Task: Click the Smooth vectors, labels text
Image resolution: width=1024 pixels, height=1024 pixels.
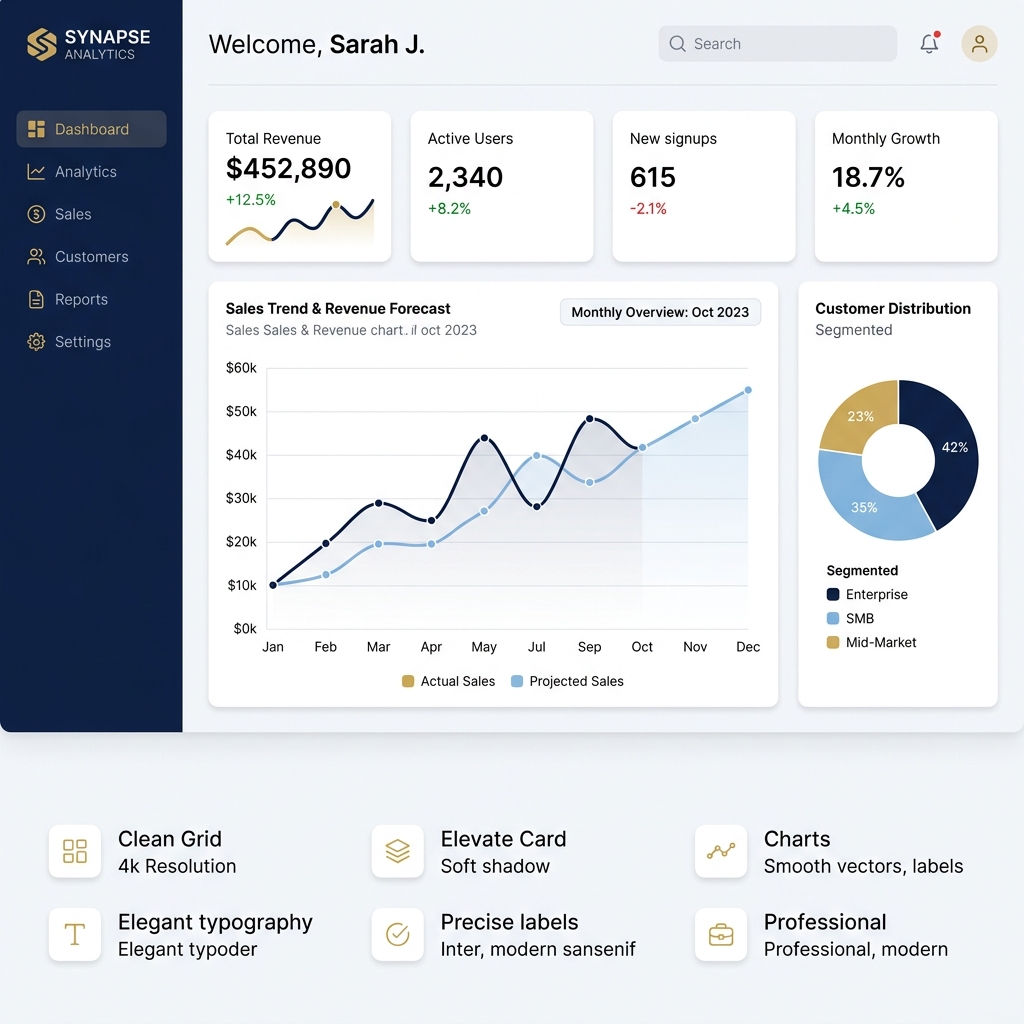Action: [863, 866]
